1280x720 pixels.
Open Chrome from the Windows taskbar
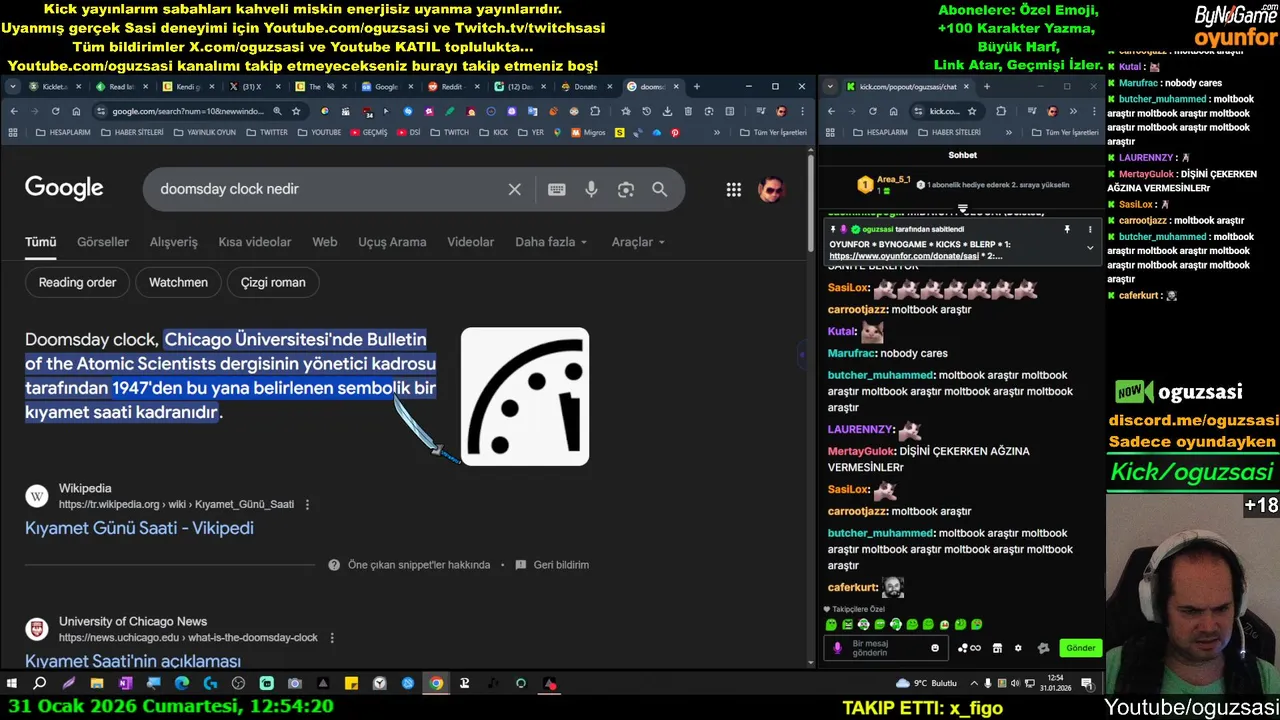point(436,684)
